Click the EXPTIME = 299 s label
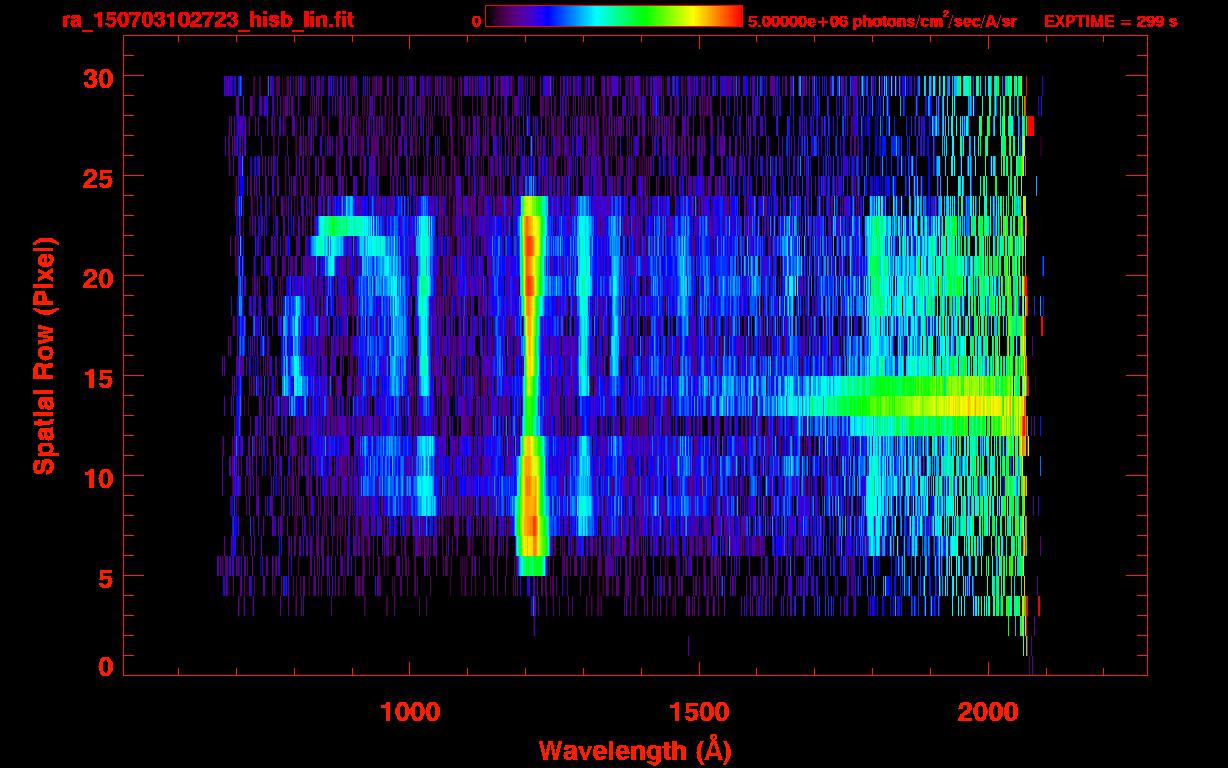The image size is (1228, 768). (1110, 21)
